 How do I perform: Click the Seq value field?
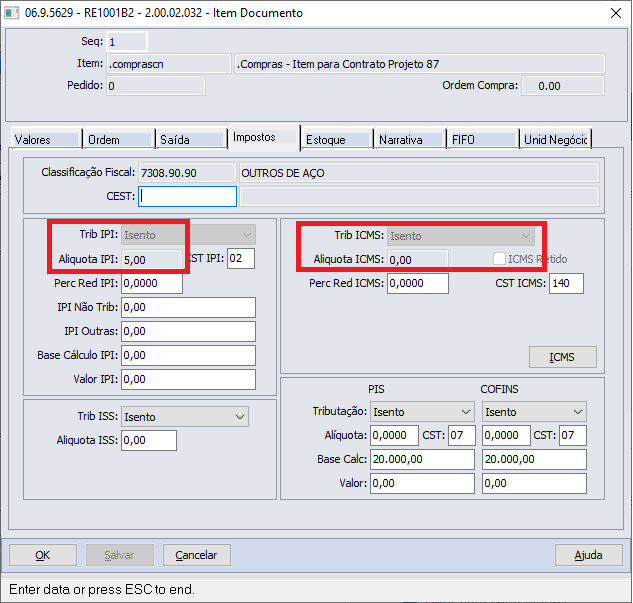126,42
